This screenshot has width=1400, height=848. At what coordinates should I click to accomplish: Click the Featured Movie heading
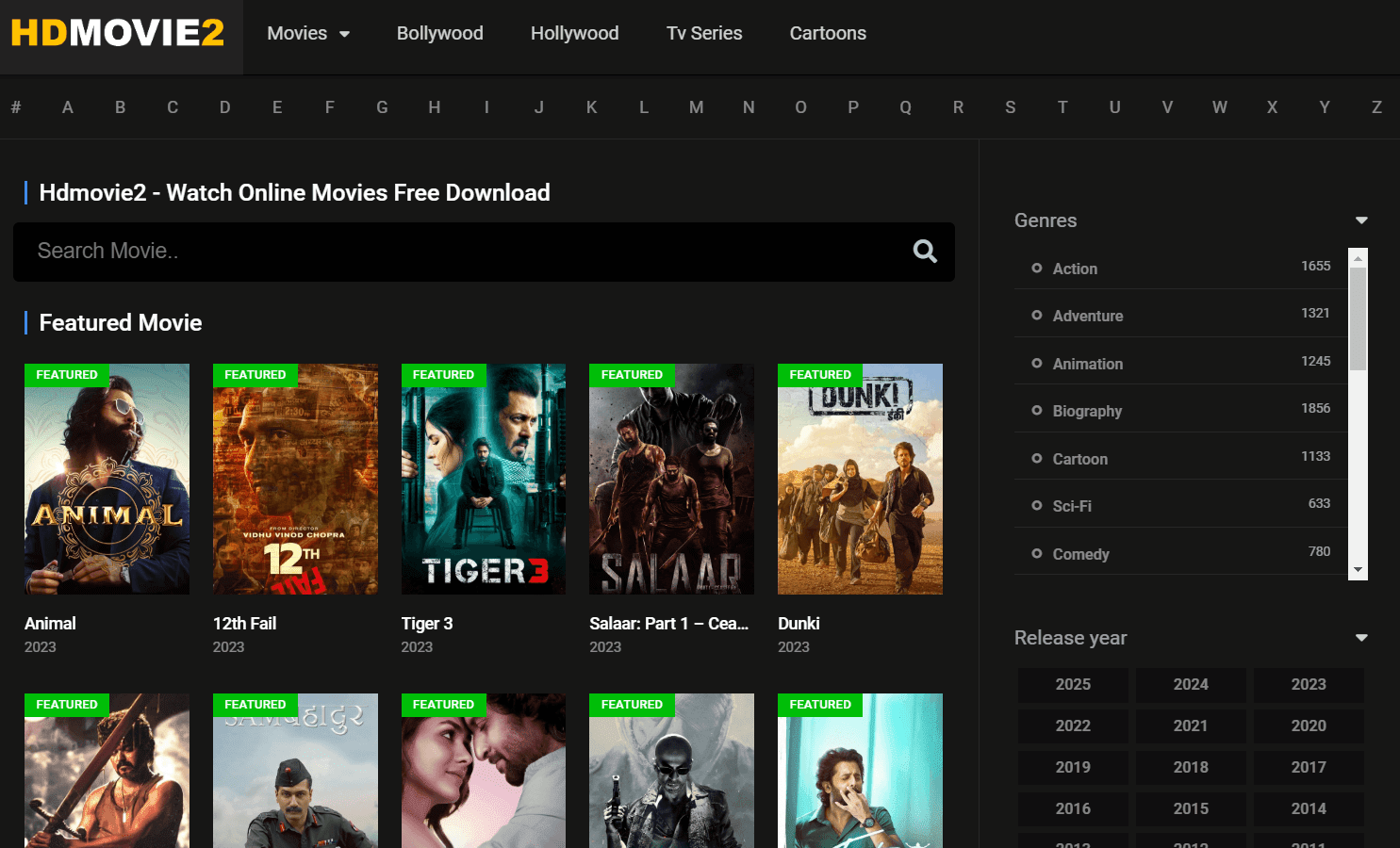[x=121, y=323]
